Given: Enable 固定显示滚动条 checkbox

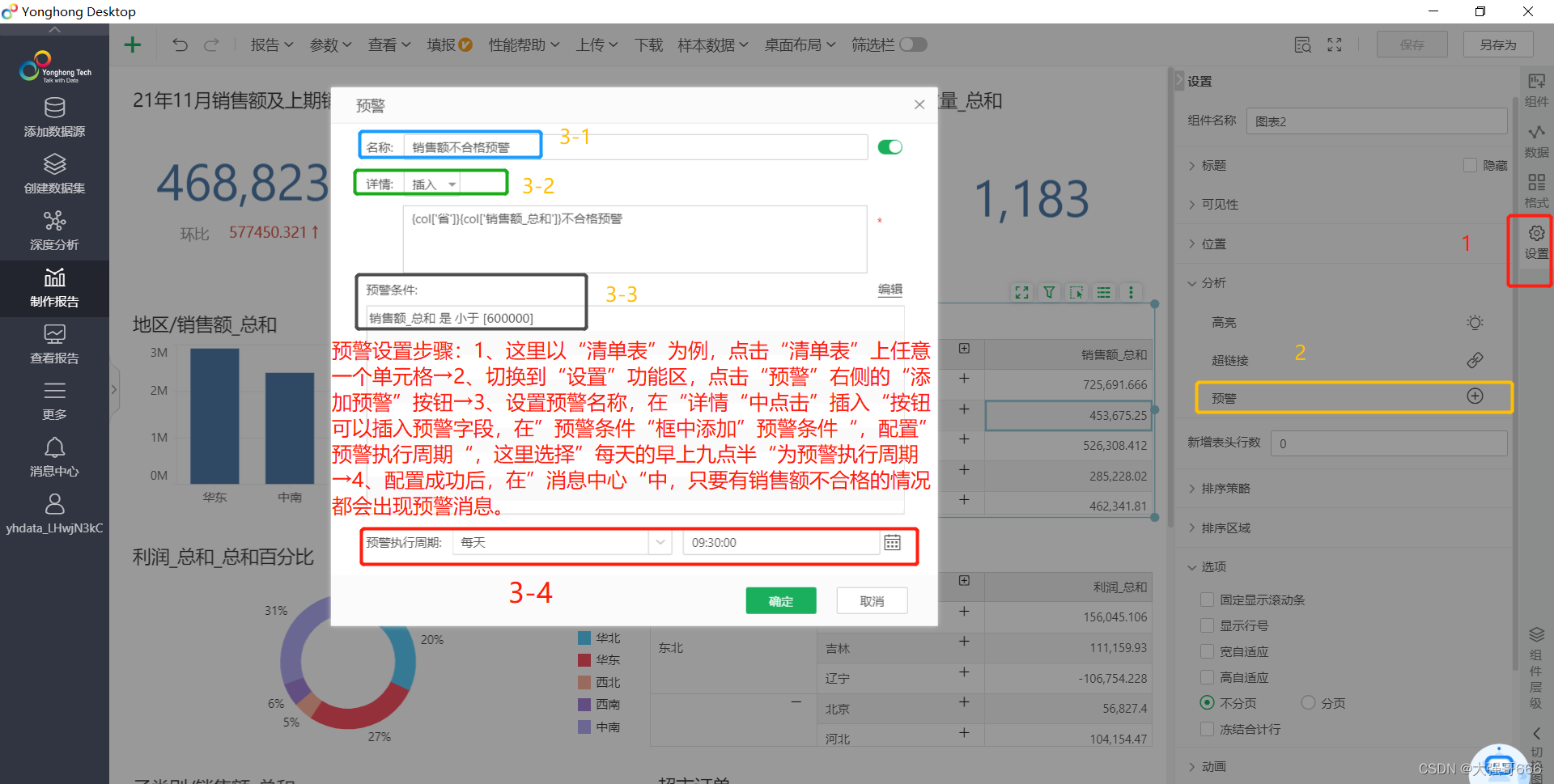Looking at the screenshot, I should click(x=1207, y=600).
